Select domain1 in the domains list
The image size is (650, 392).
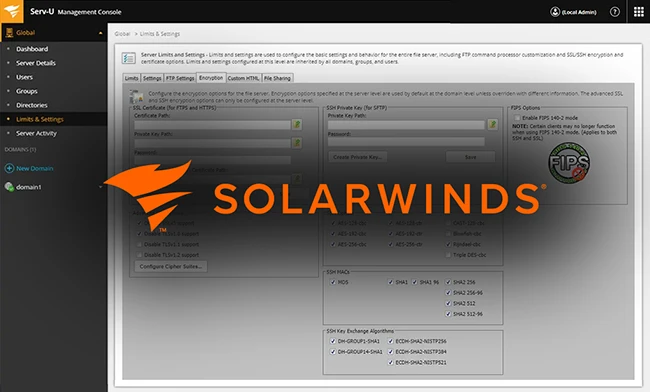29,187
